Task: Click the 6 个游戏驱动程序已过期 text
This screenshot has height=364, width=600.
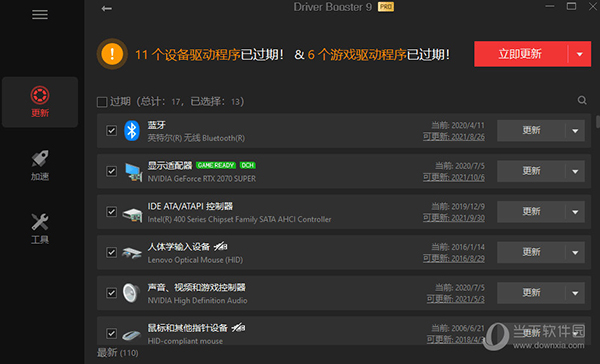Action: click(379, 55)
